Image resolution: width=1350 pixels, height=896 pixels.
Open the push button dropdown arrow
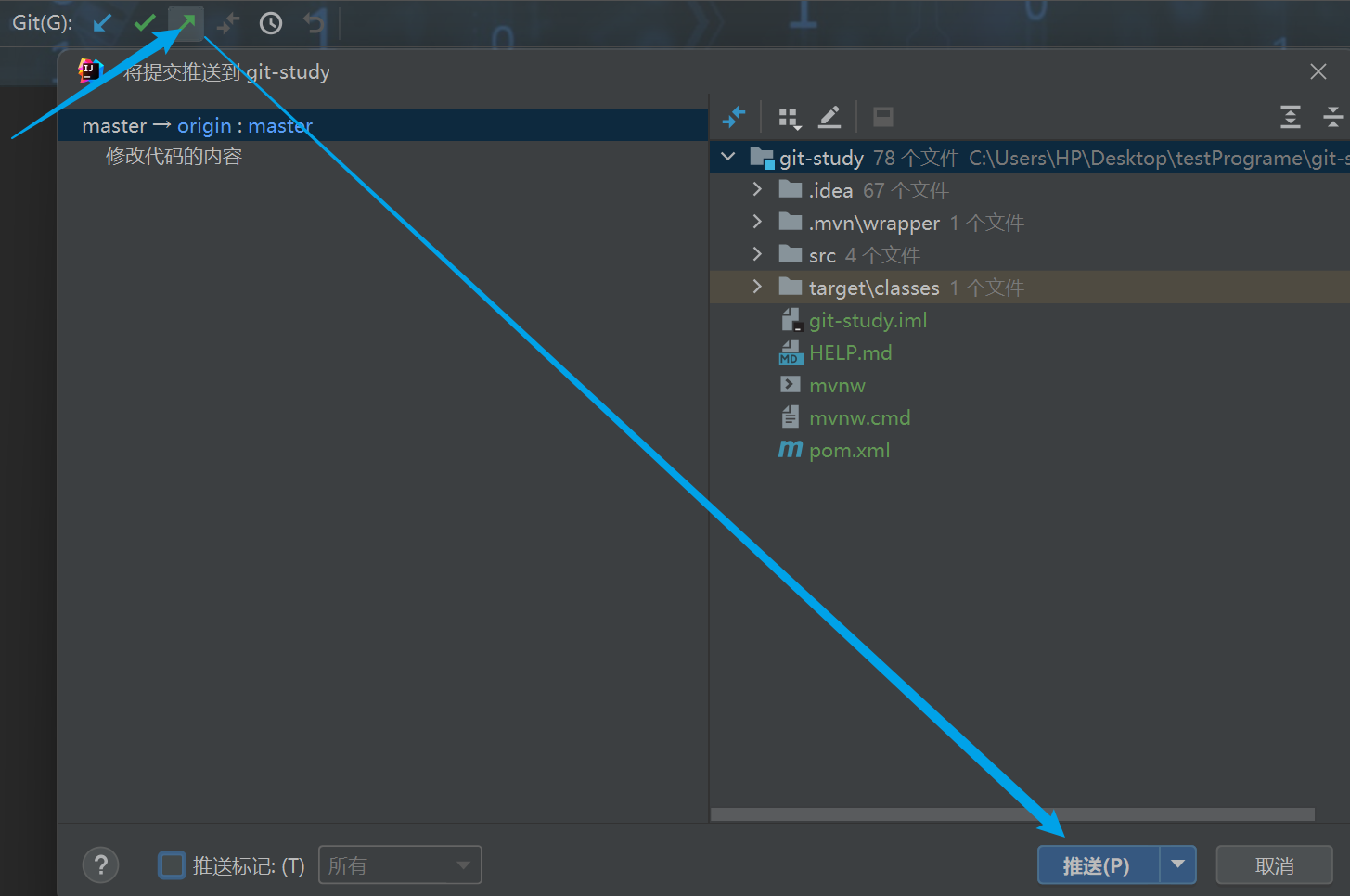(1178, 864)
